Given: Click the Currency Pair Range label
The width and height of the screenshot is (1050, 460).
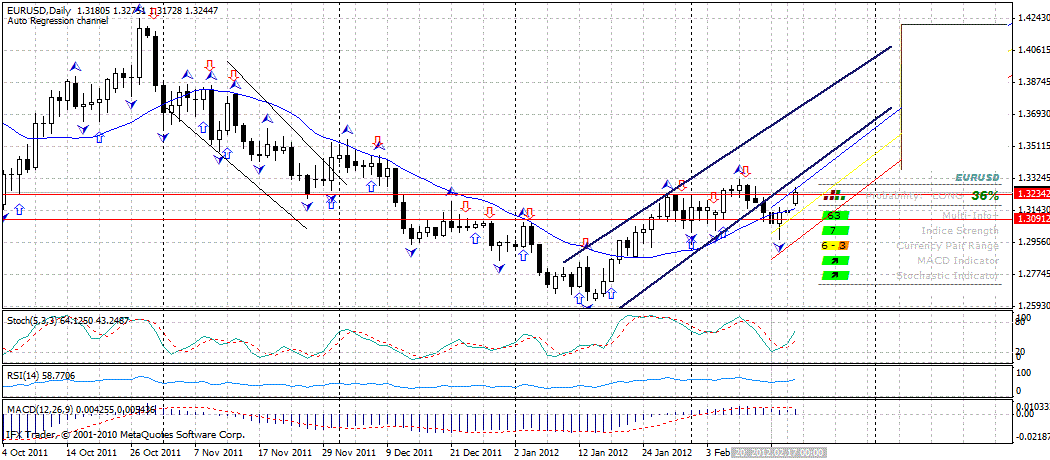Looking at the screenshot, I should click(948, 246).
